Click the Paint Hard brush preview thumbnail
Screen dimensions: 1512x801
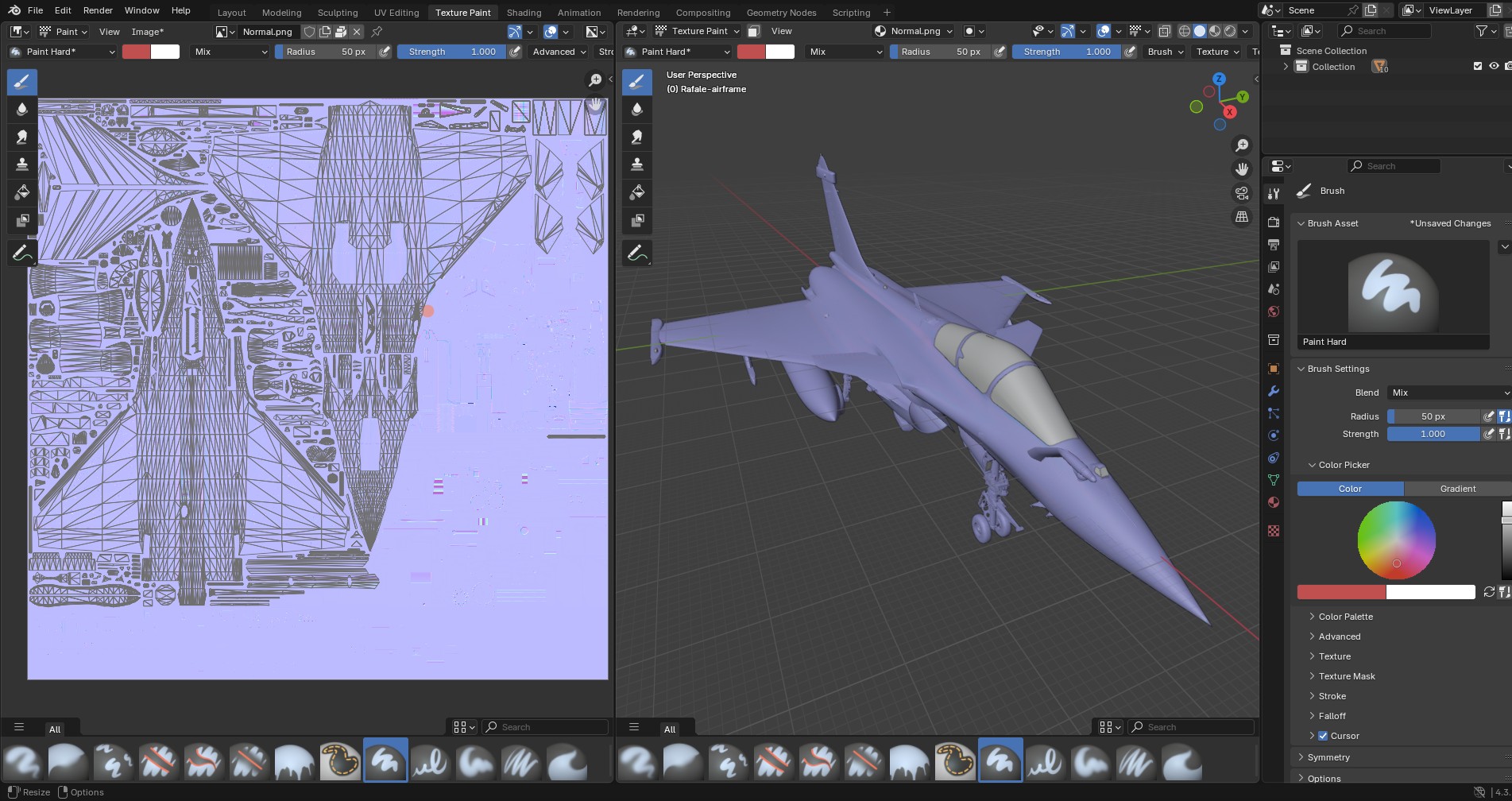click(1393, 294)
